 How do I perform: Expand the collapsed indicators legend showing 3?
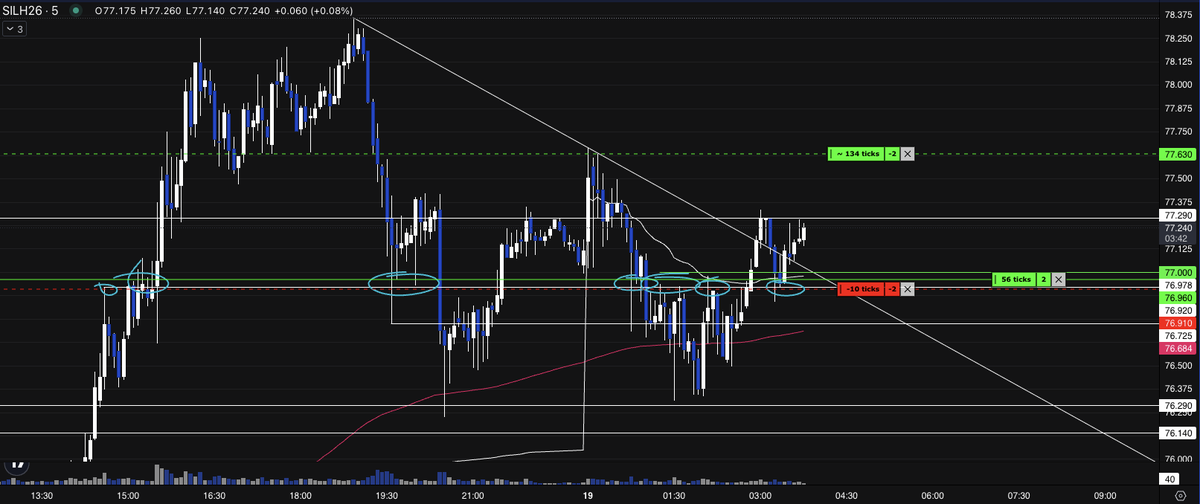14,30
